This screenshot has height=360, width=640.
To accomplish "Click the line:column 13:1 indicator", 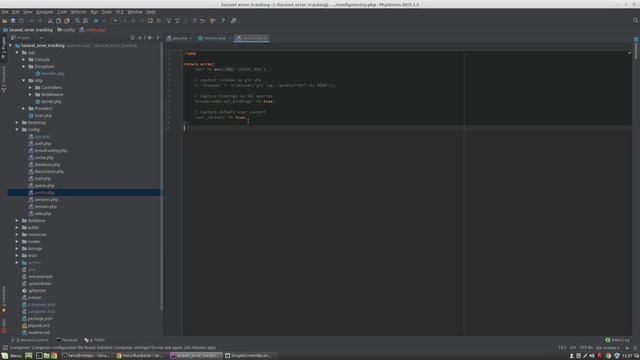I will tap(562, 348).
